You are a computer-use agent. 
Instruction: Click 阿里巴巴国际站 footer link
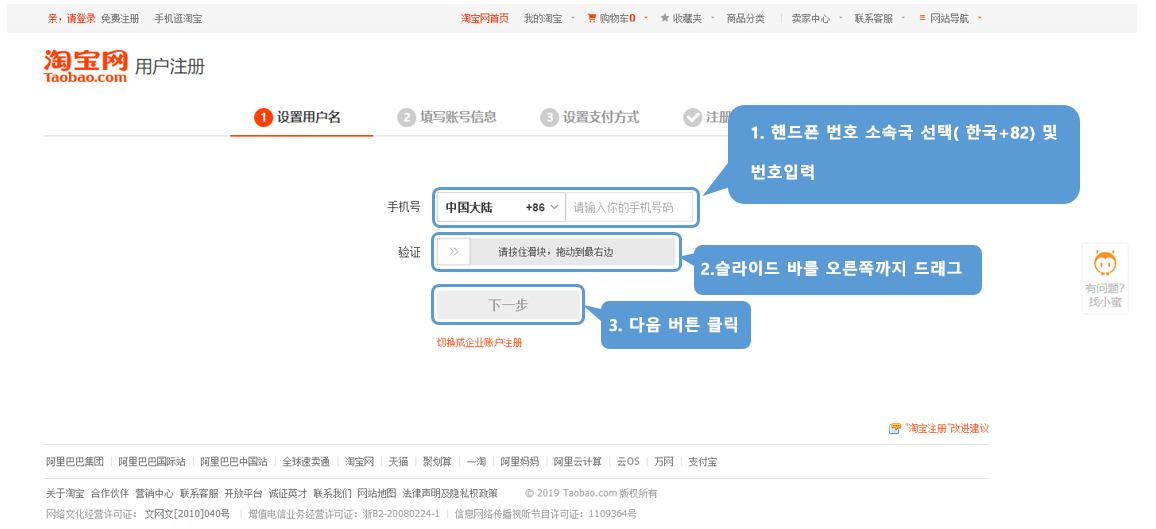click(x=152, y=462)
